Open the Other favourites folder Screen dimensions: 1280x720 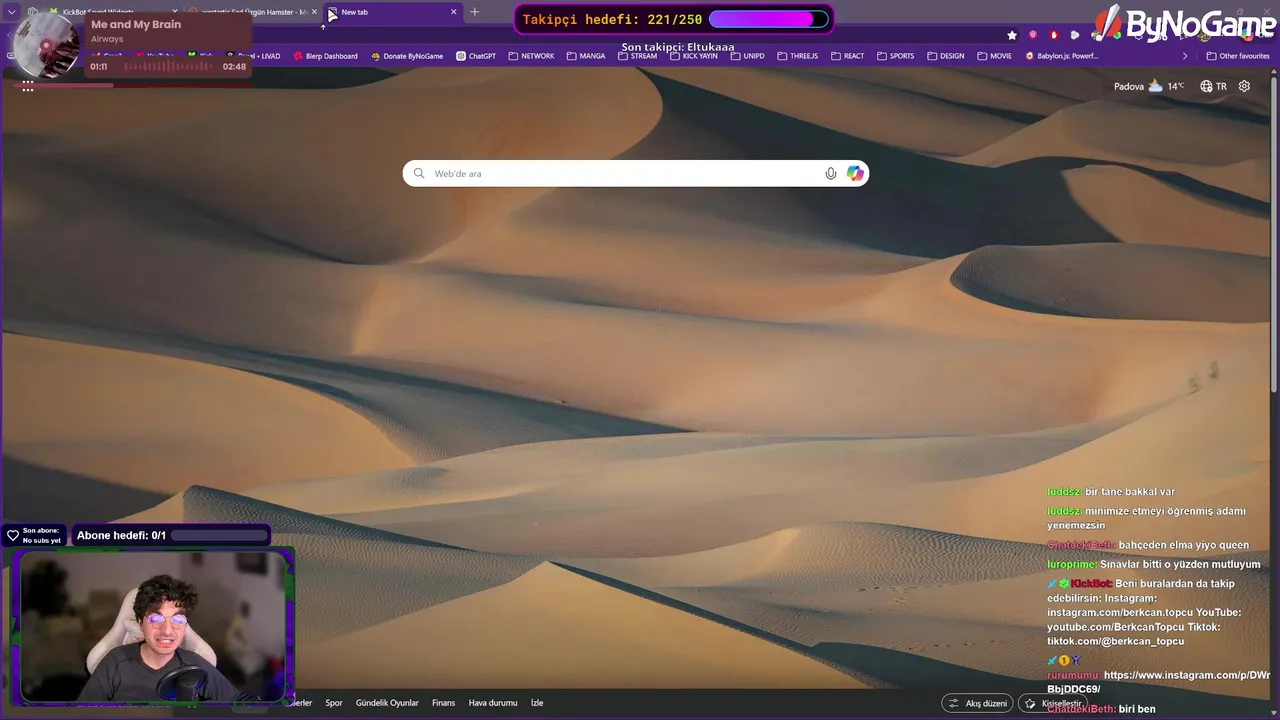(1238, 56)
